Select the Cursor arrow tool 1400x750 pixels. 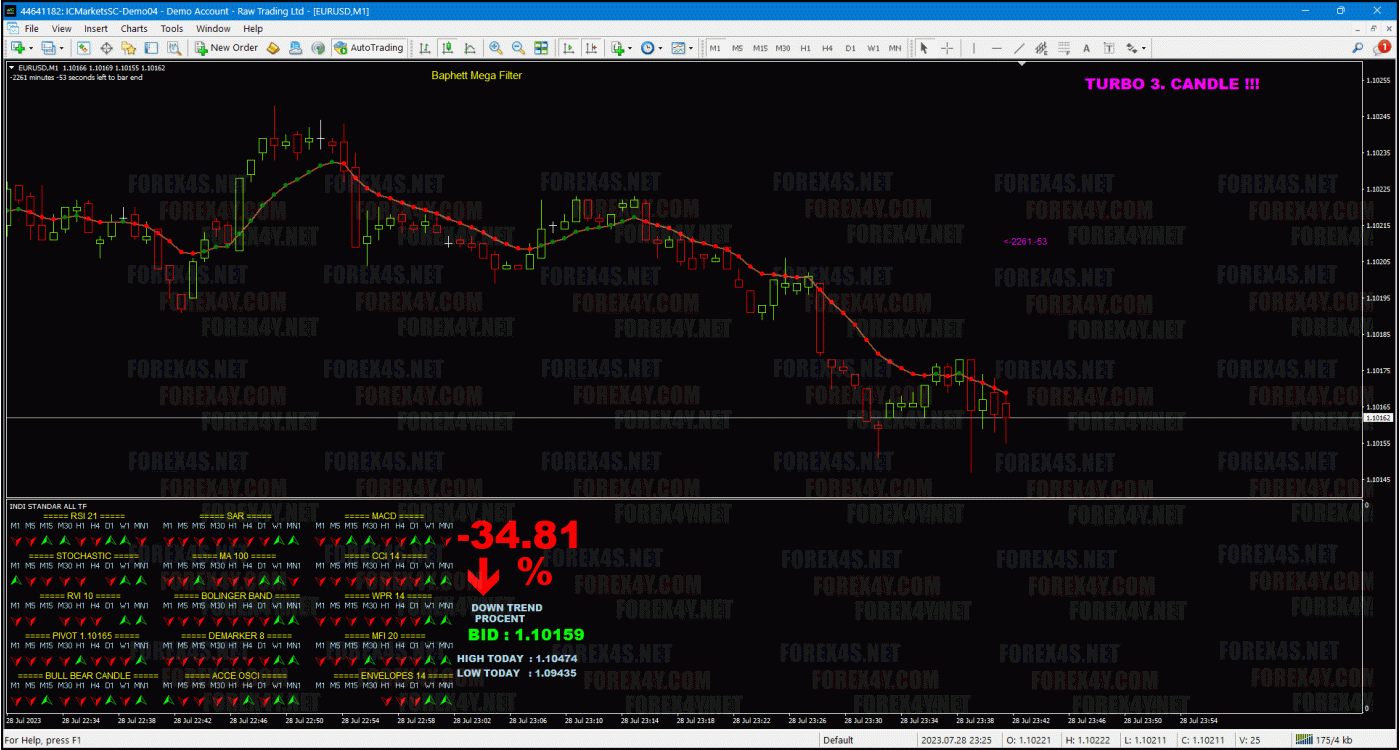pyautogui.click(x=924, y=48)
